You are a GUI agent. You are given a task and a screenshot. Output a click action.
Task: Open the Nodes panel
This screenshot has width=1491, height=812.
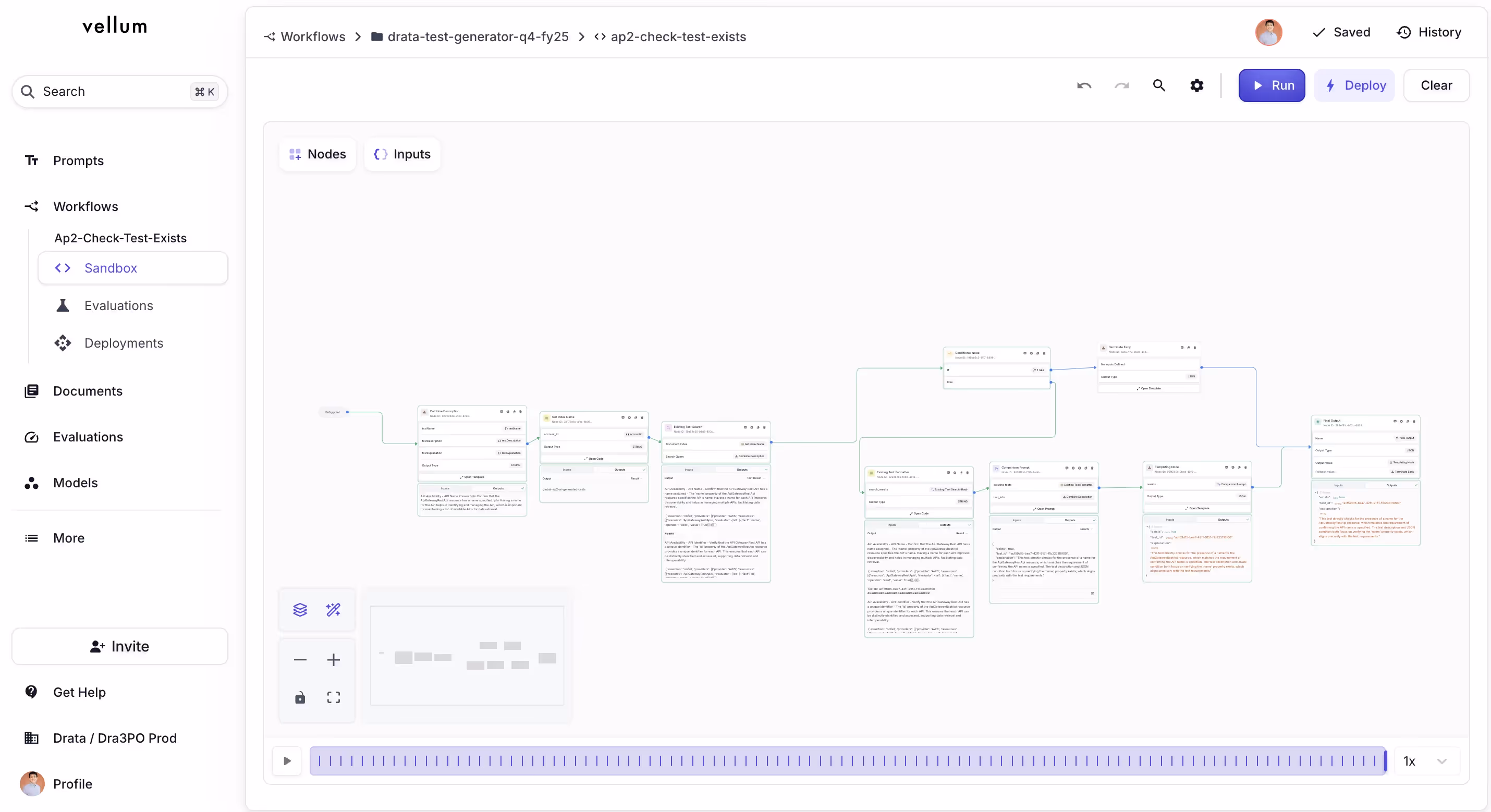(317, 154)
